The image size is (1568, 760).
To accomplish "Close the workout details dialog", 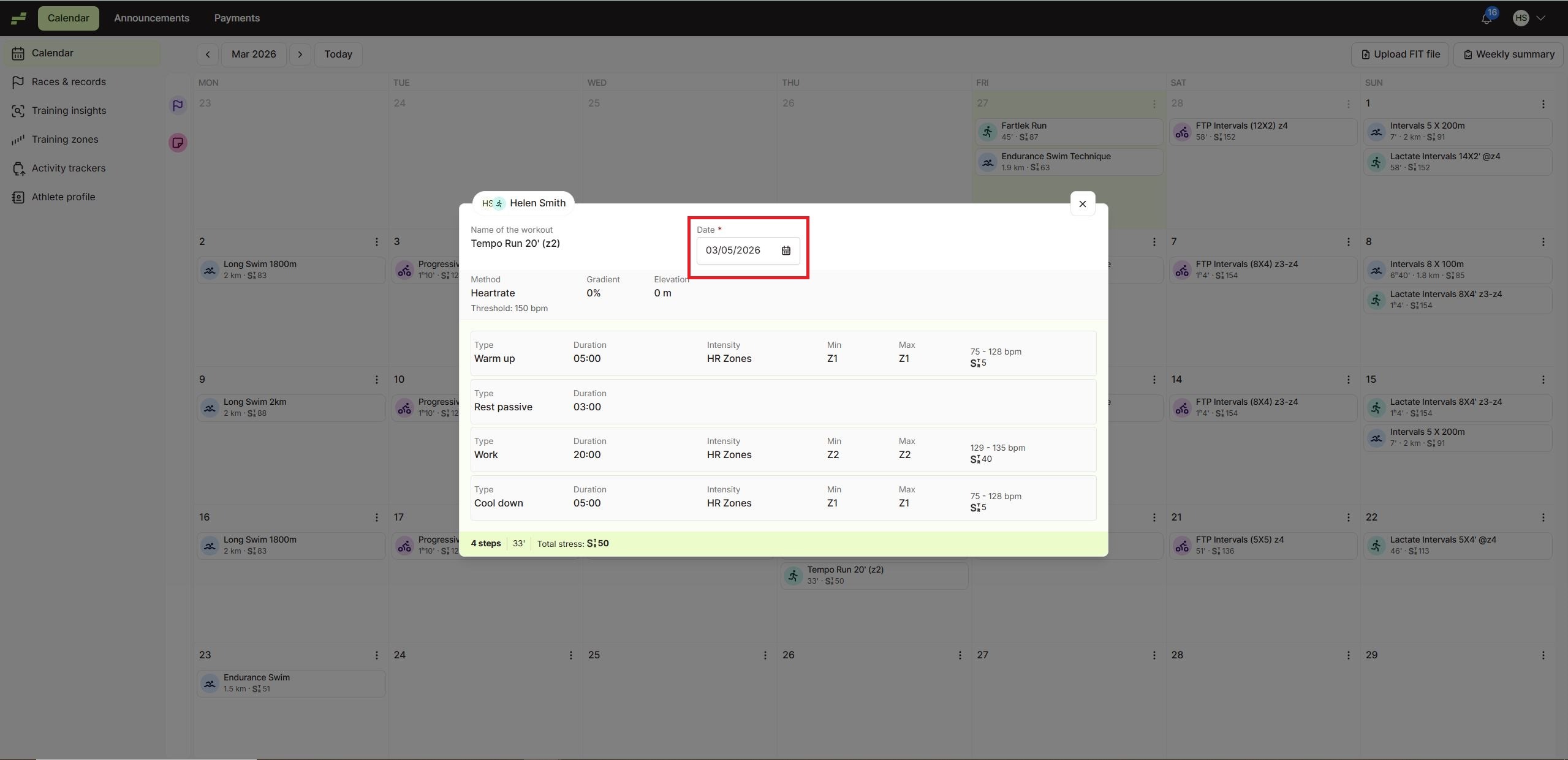I will [1082, 204].
